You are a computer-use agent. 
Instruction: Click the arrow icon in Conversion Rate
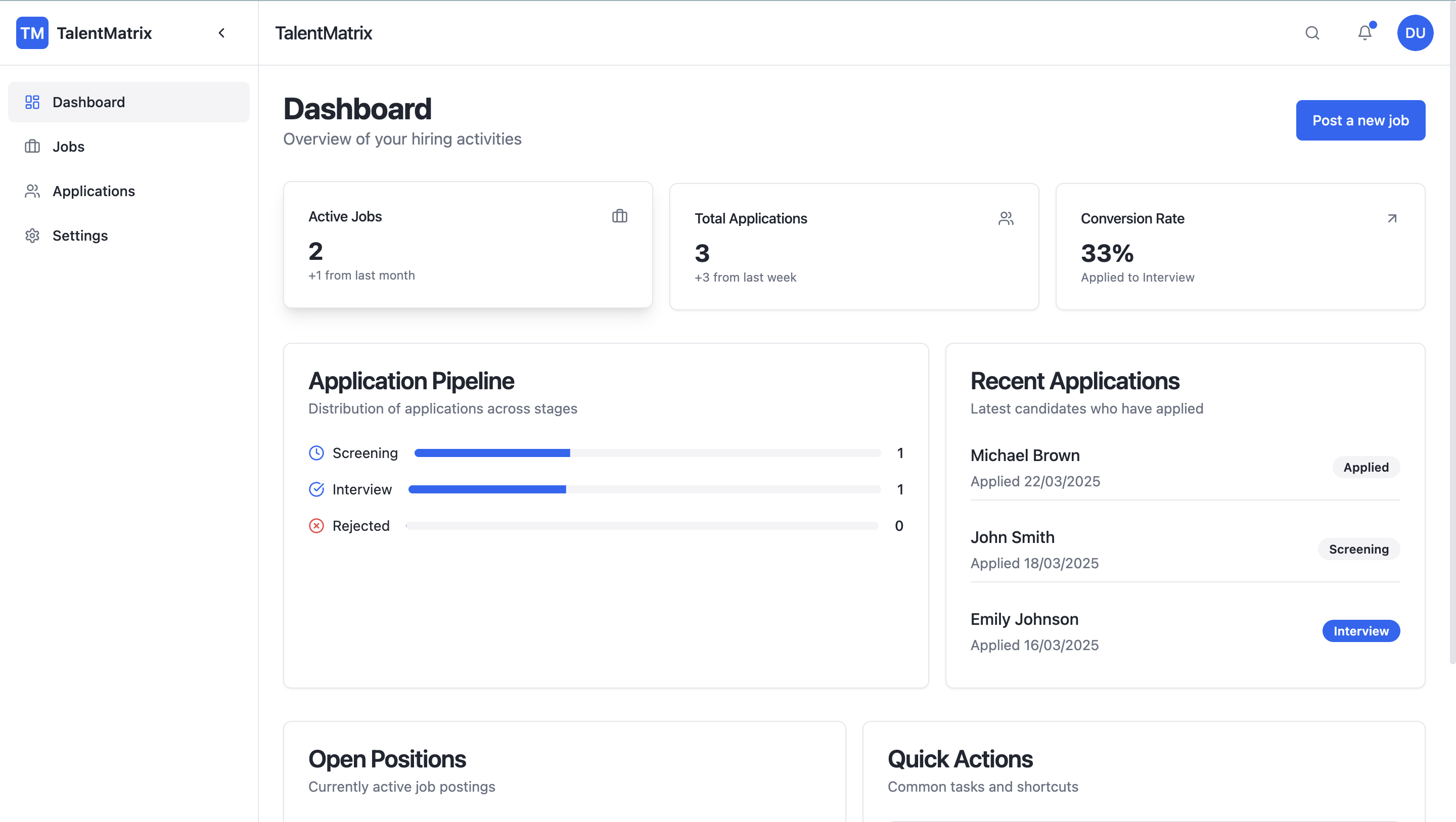click(1392, 218)
